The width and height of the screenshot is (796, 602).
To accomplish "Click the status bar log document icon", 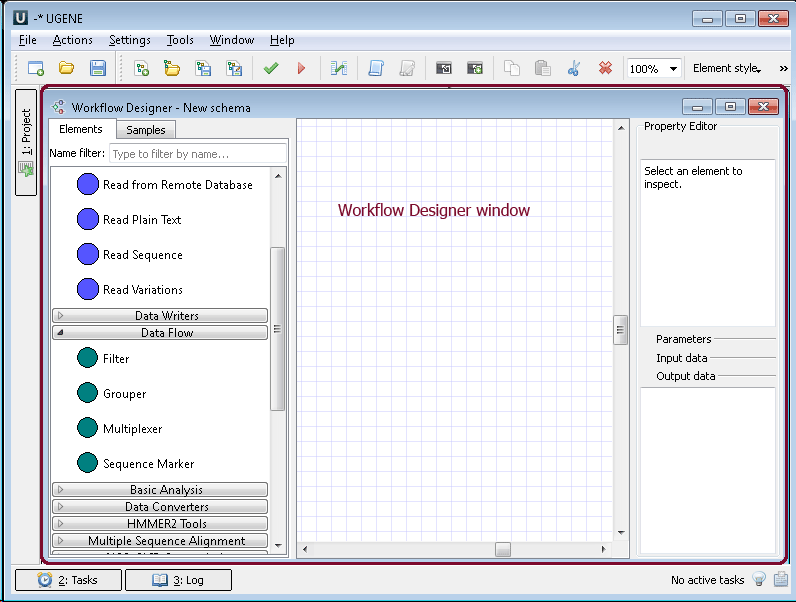I will tap(781, 579).
